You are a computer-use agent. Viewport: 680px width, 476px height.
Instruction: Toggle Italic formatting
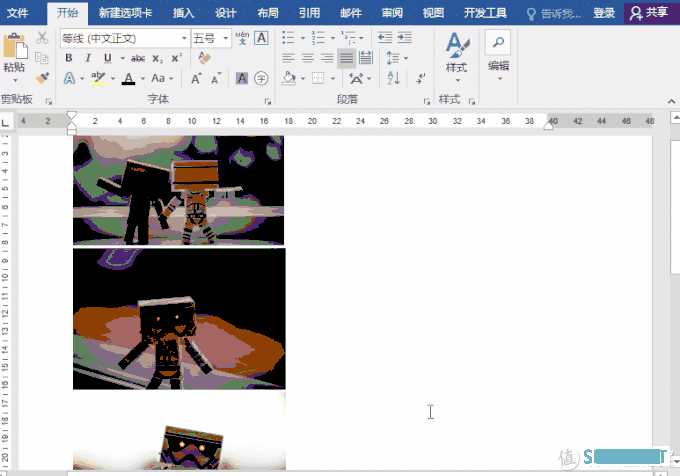(88, 58)
